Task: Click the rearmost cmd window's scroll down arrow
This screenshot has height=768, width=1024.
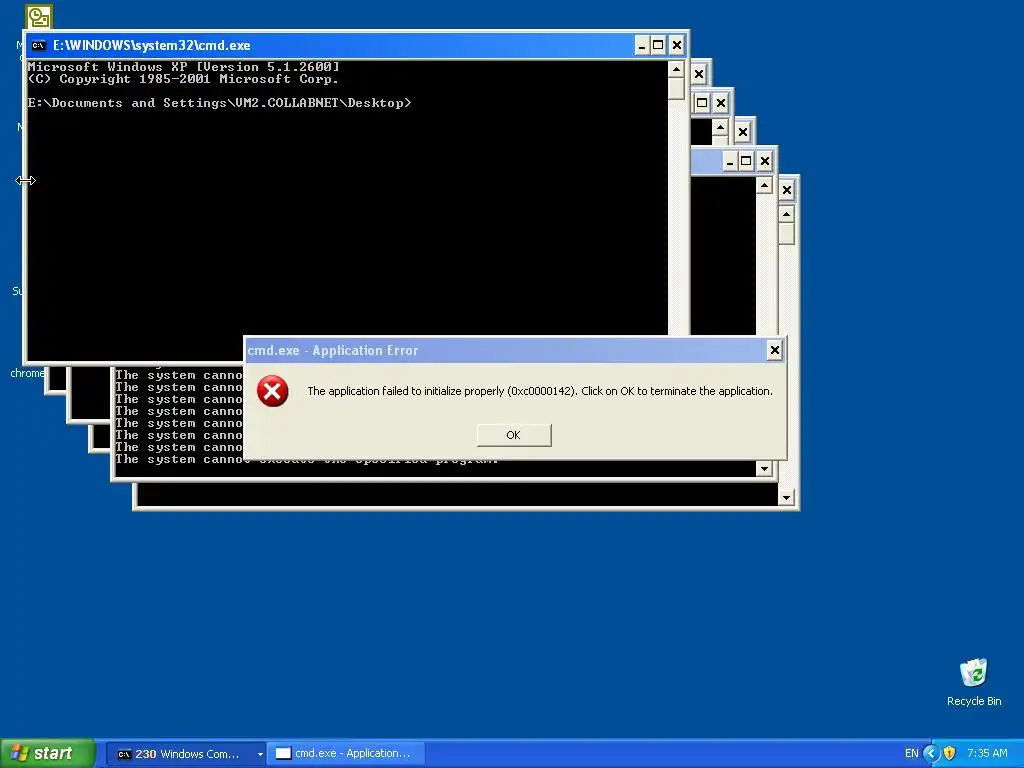Action: coord(786,498)
